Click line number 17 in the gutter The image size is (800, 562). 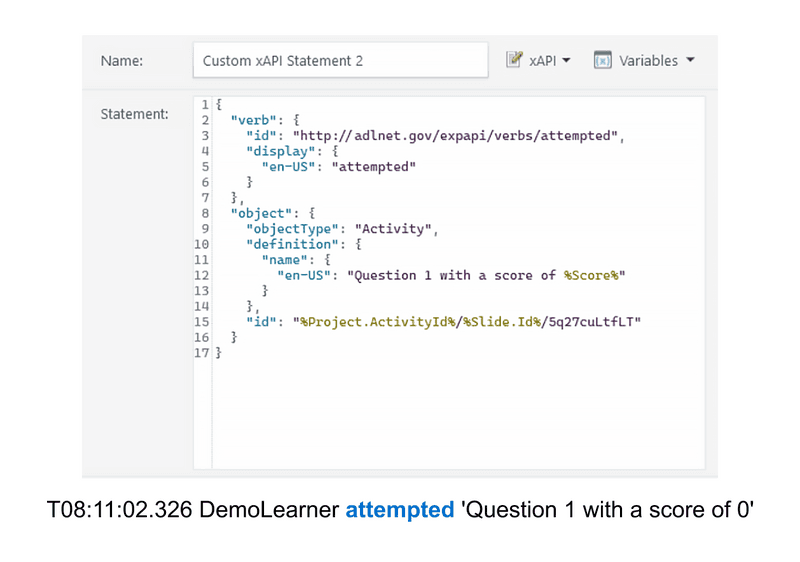[202, 353]
